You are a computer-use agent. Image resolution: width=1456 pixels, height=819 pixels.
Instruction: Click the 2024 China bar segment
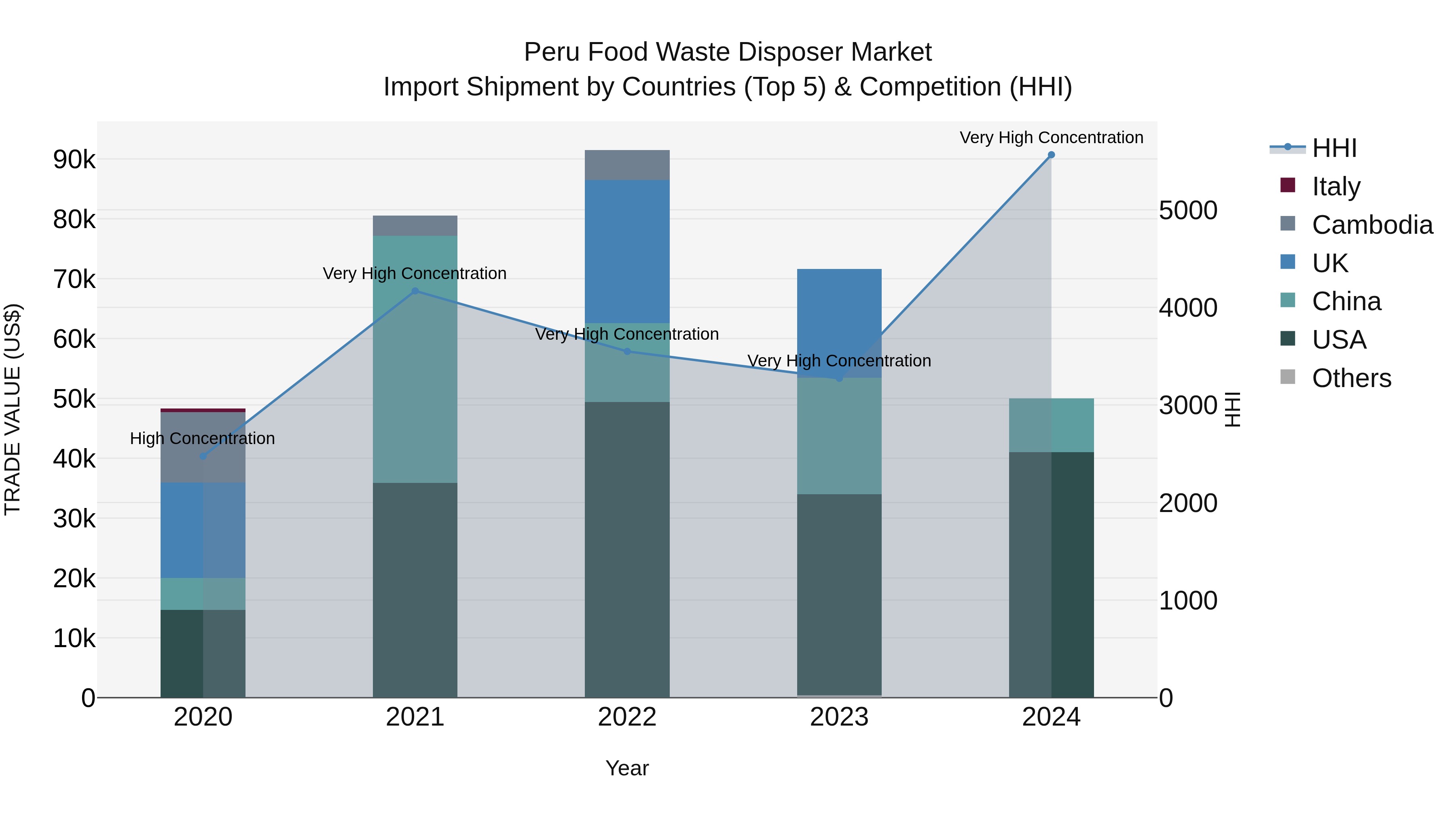tap(1051, 425)
